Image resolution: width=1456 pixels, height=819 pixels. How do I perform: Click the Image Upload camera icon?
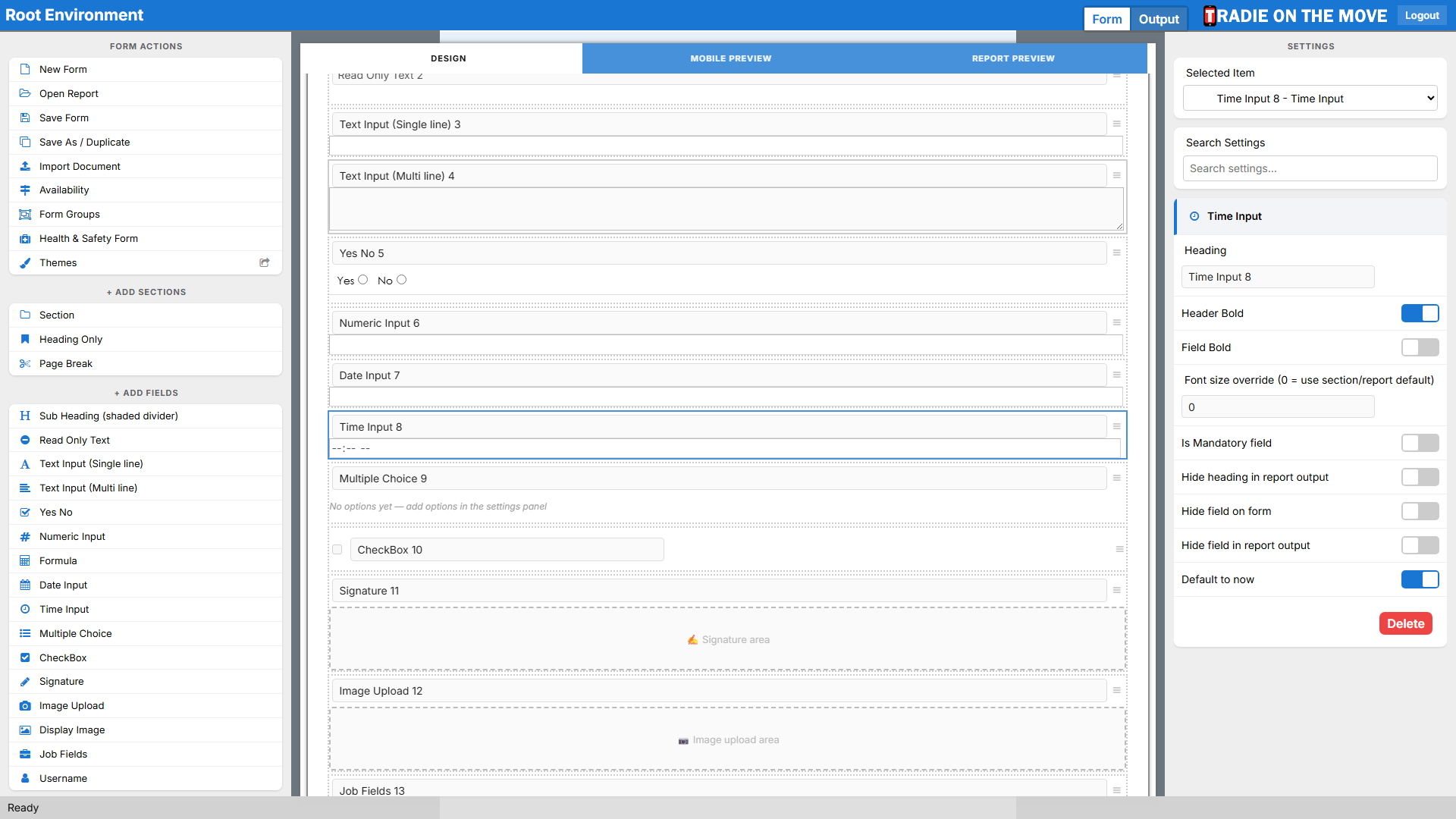pyautogui.click(x=25, y=706)
